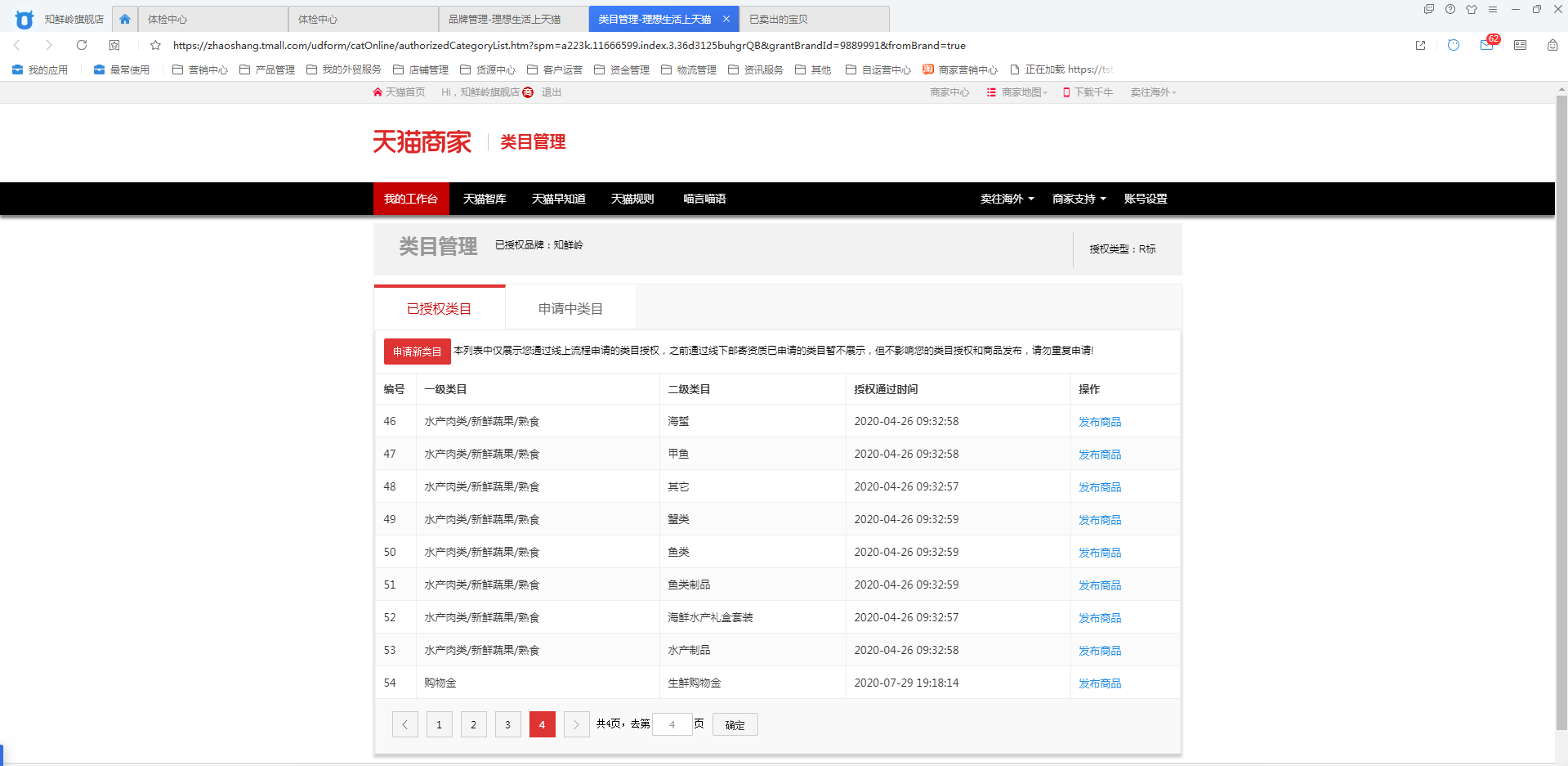Expand top 卖往海外 dropdown in gray bar
Viewport: 1568px width, 766px height.
tap(1153, 92)
